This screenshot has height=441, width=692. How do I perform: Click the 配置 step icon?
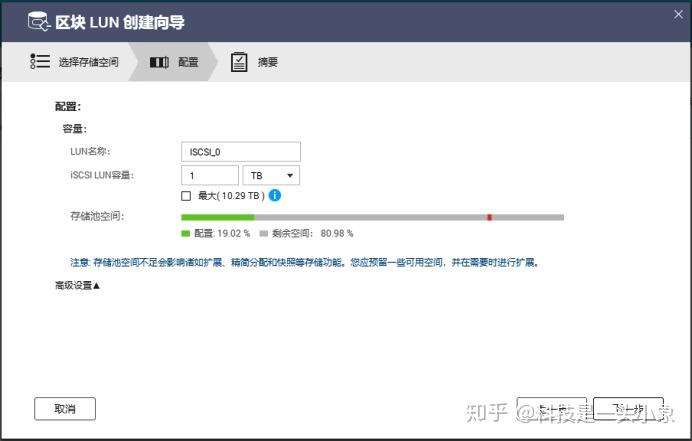pos(159,62)
